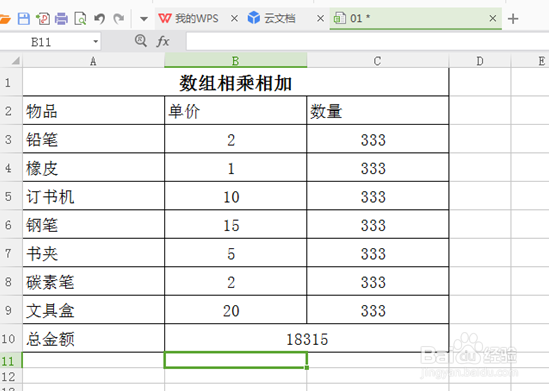Click the 书夹 cell
549x391 pixels.
(x=93, y=253)
